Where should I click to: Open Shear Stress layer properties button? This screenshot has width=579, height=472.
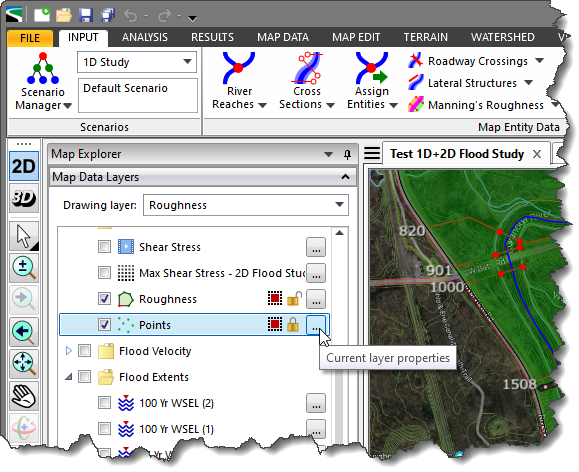(x=316, y=247)
